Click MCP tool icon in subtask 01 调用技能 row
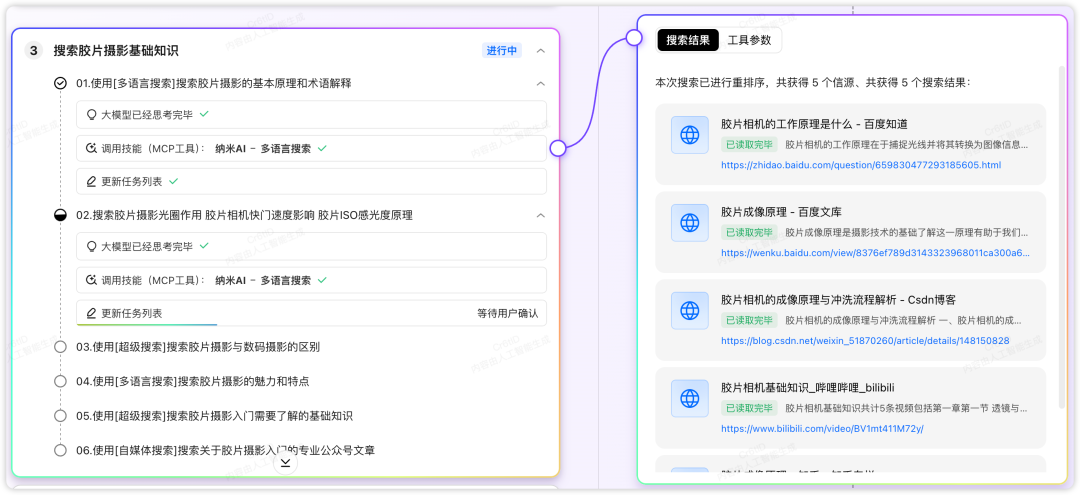This screenshot has height=495, width=1080. tap(91, 148)
